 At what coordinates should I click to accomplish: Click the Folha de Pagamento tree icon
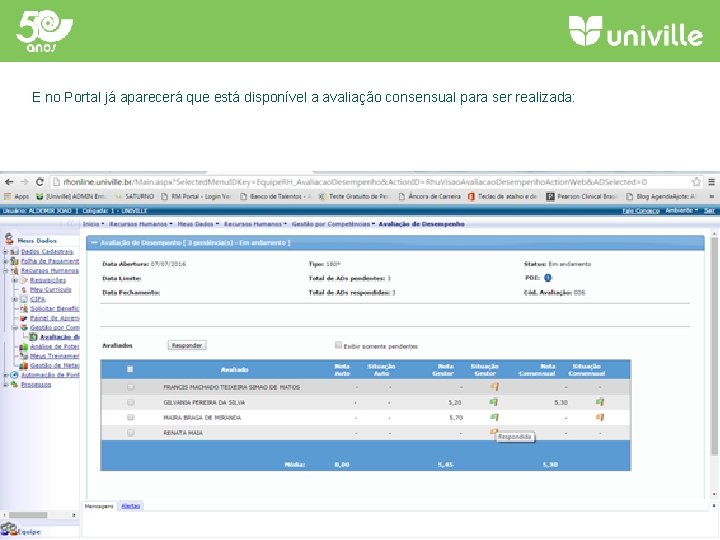click(x=15, y=261)
